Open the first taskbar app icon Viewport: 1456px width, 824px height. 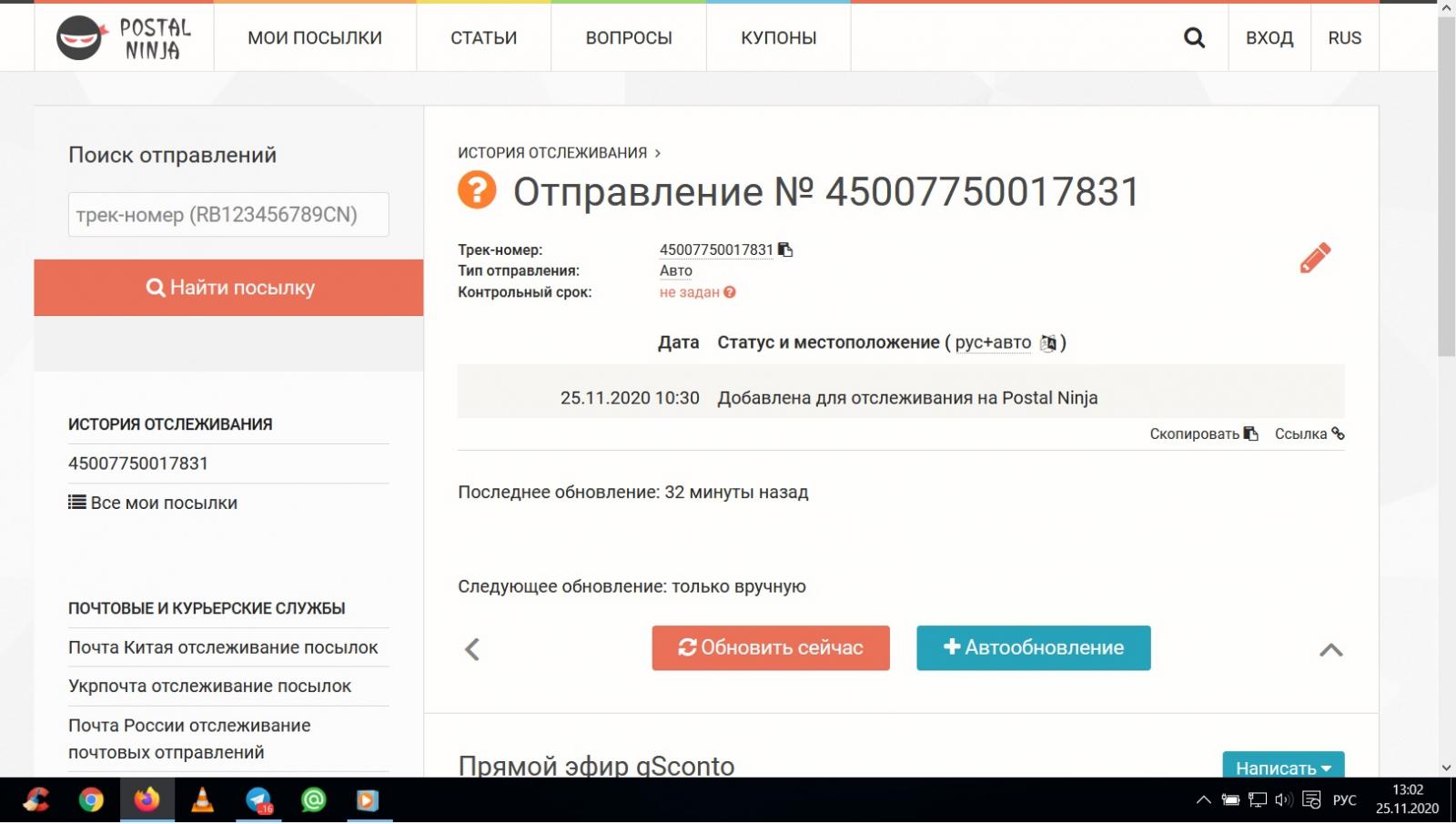click(x=36, y=800)
